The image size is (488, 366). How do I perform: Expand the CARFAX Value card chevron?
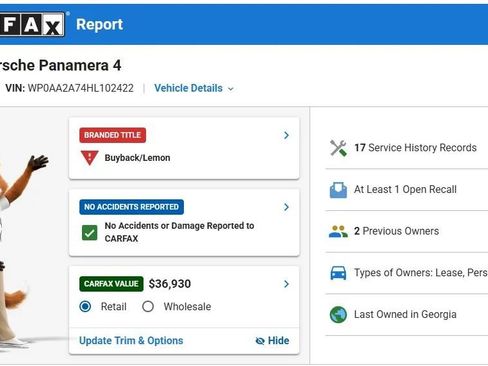[x=286, y=284]
